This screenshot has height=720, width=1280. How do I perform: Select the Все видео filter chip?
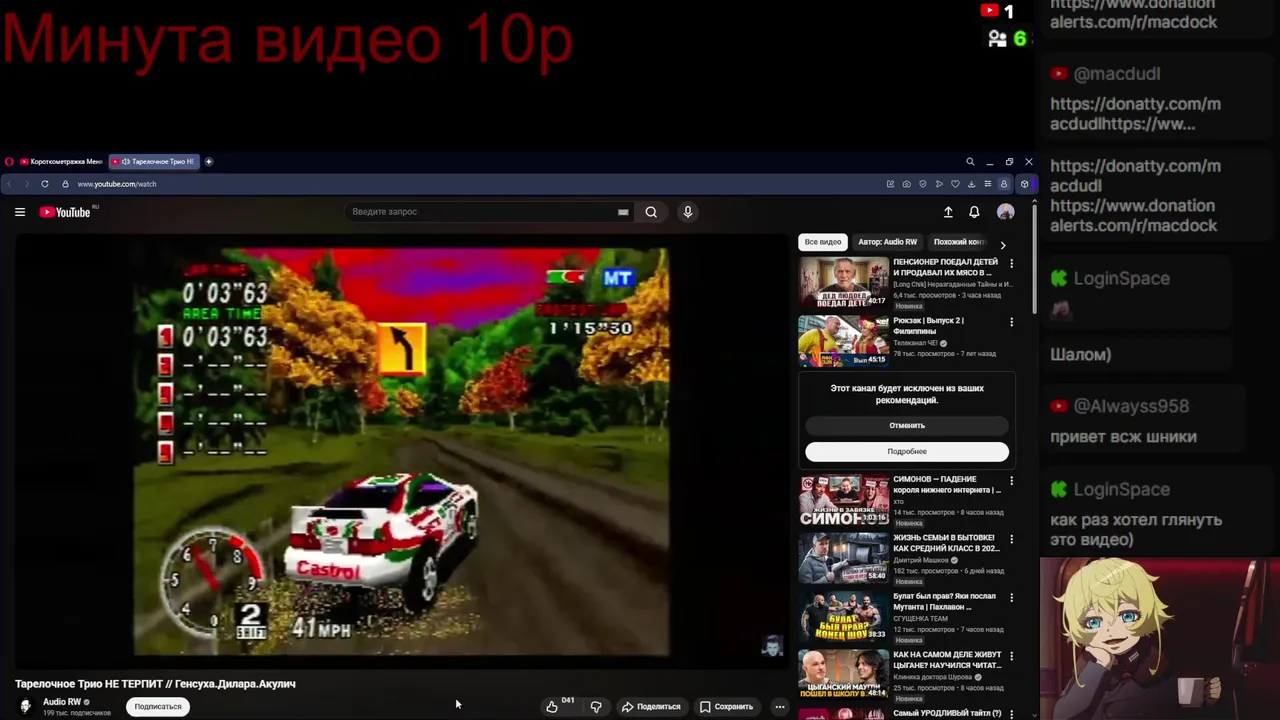pos(823,242)
